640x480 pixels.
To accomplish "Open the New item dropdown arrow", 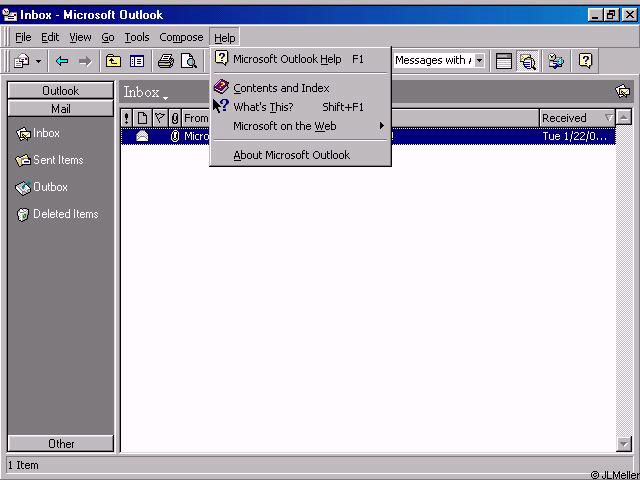I will (x=38, y=62).
